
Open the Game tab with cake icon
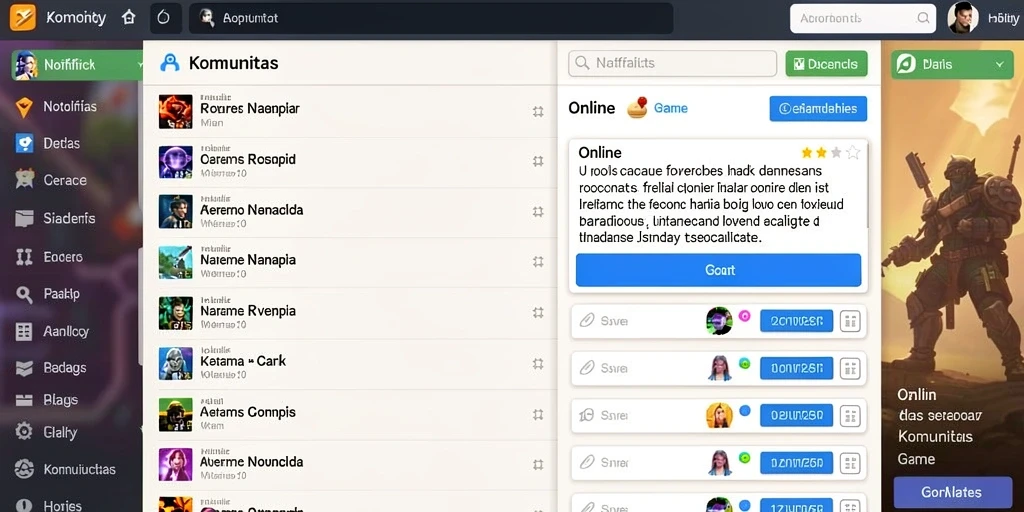658,108
